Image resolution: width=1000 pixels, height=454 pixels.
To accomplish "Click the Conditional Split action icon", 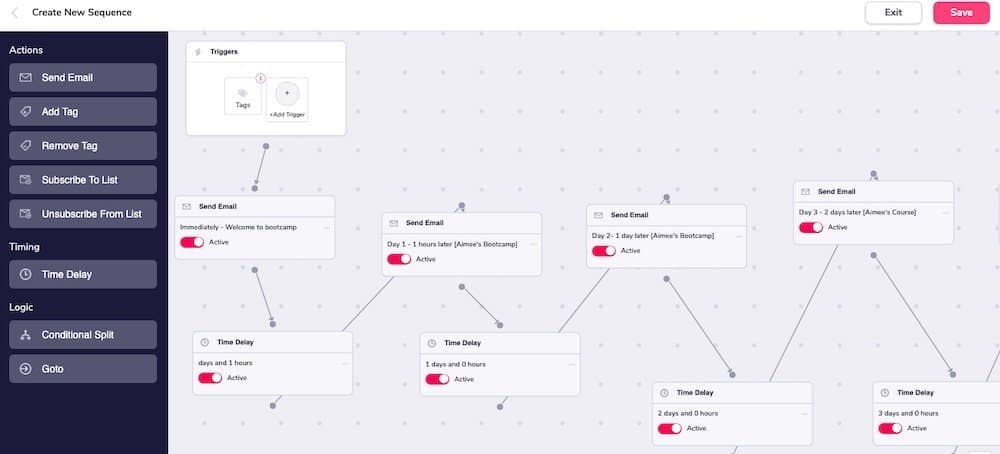I will click(x=25, y=335).
